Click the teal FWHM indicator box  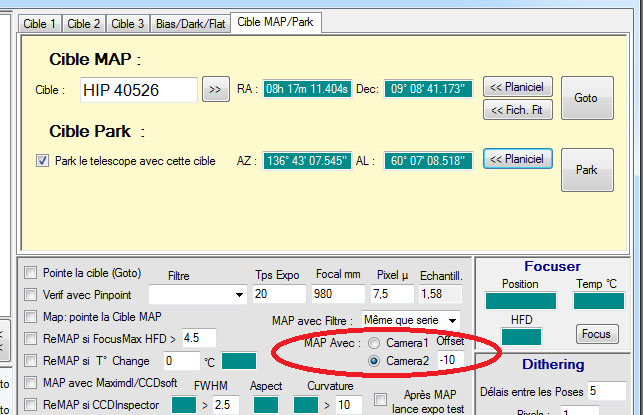pyautogui.click(x=184, y=405)
